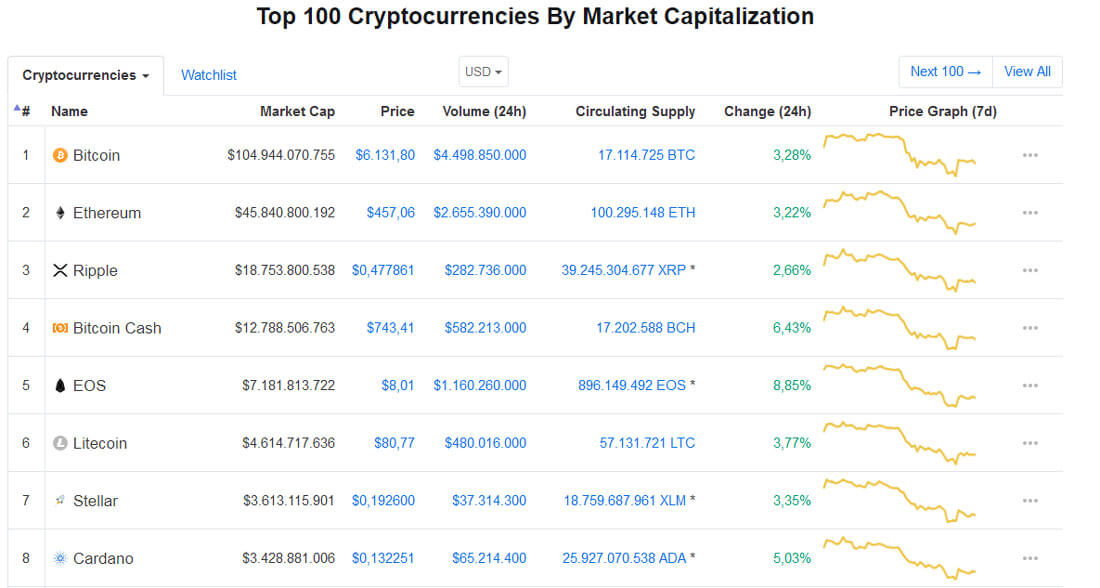Click the Bitcoin coin logo
The width and height of the screenshot is (1100, 588).
[x=61, y=155]
